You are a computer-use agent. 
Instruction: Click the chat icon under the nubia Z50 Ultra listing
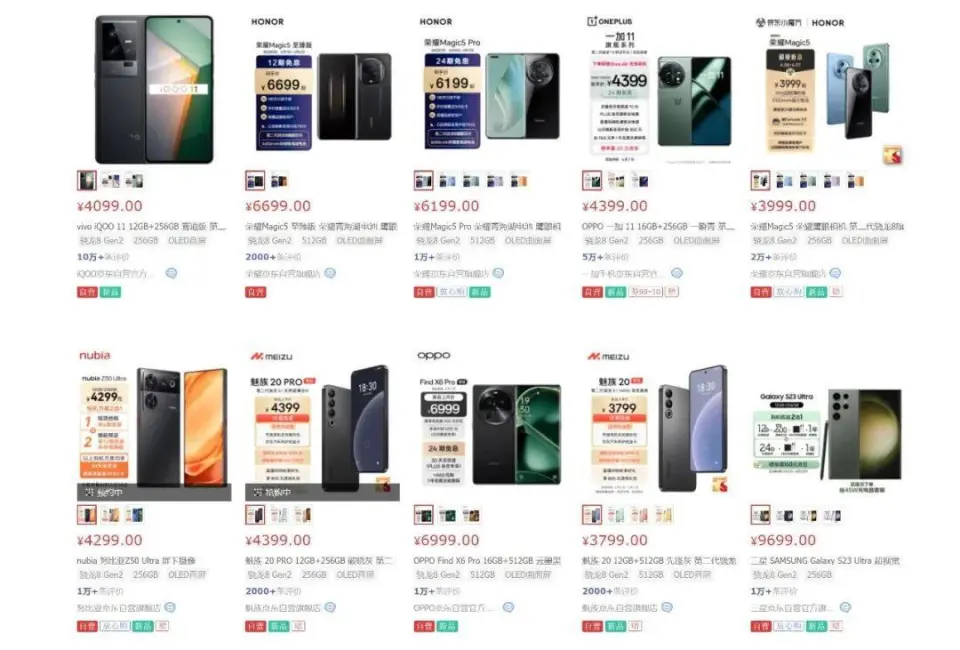coord(170,607)
